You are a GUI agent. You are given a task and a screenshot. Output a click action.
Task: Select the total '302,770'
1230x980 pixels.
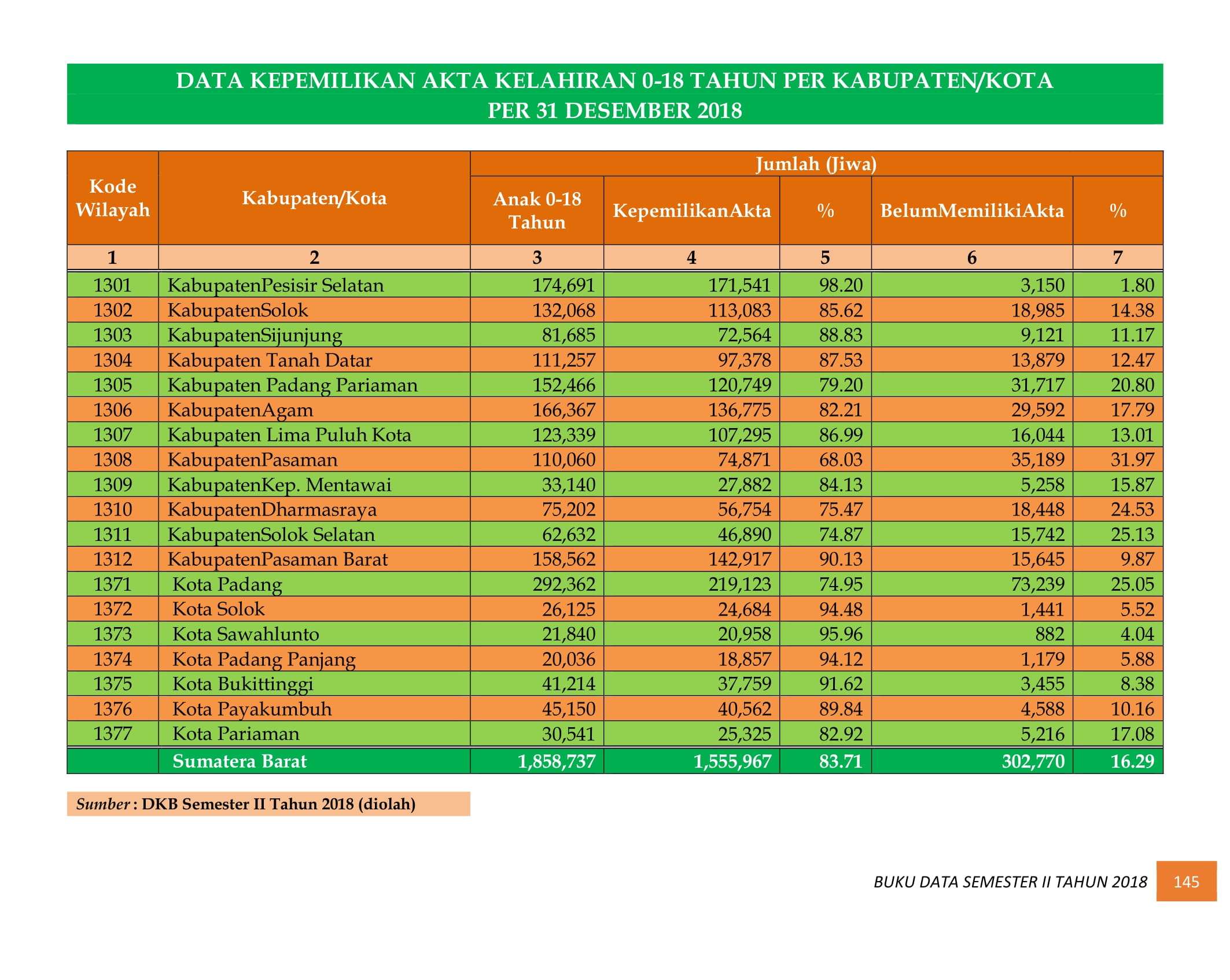point(1033,761)
